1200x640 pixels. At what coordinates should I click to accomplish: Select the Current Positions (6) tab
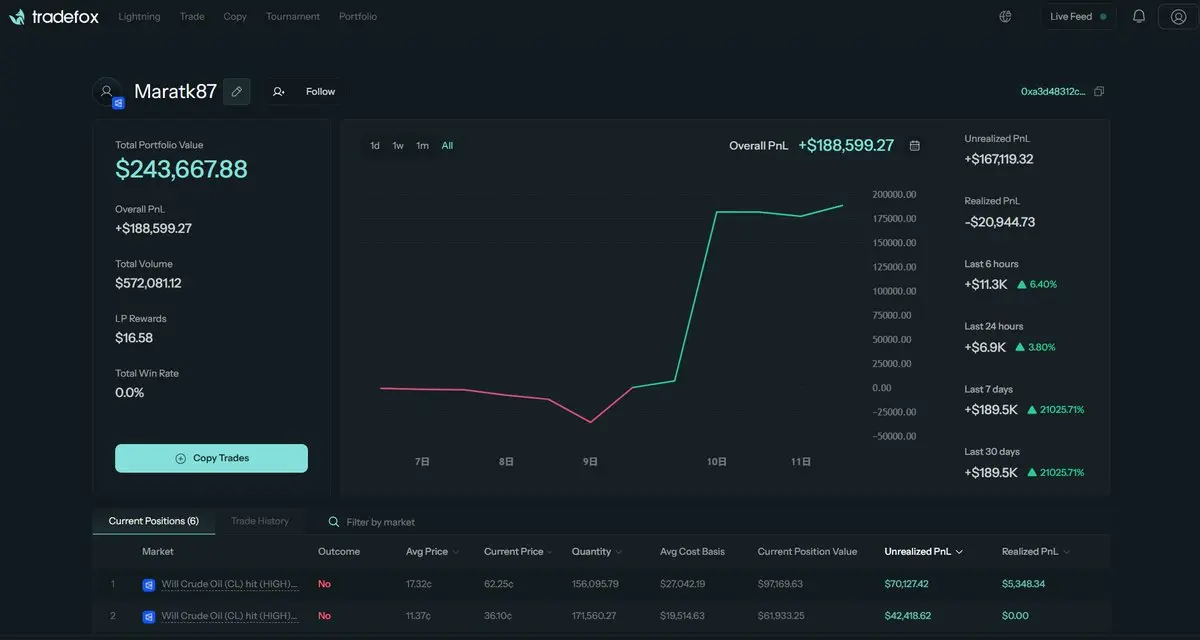pyautogui.click(x=154, y=521)
